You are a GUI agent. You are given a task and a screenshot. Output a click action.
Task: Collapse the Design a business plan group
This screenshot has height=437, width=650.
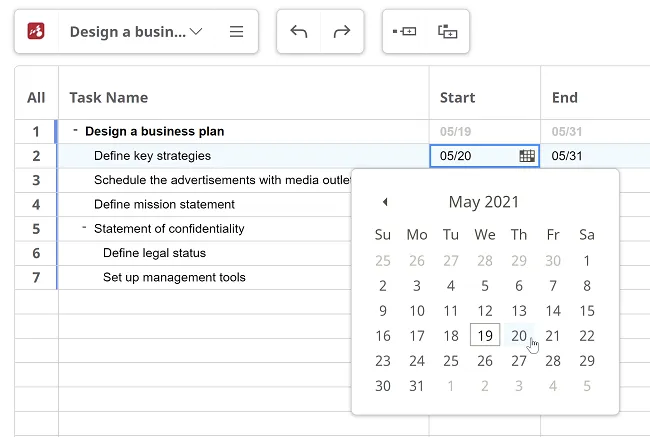point(75,130)
